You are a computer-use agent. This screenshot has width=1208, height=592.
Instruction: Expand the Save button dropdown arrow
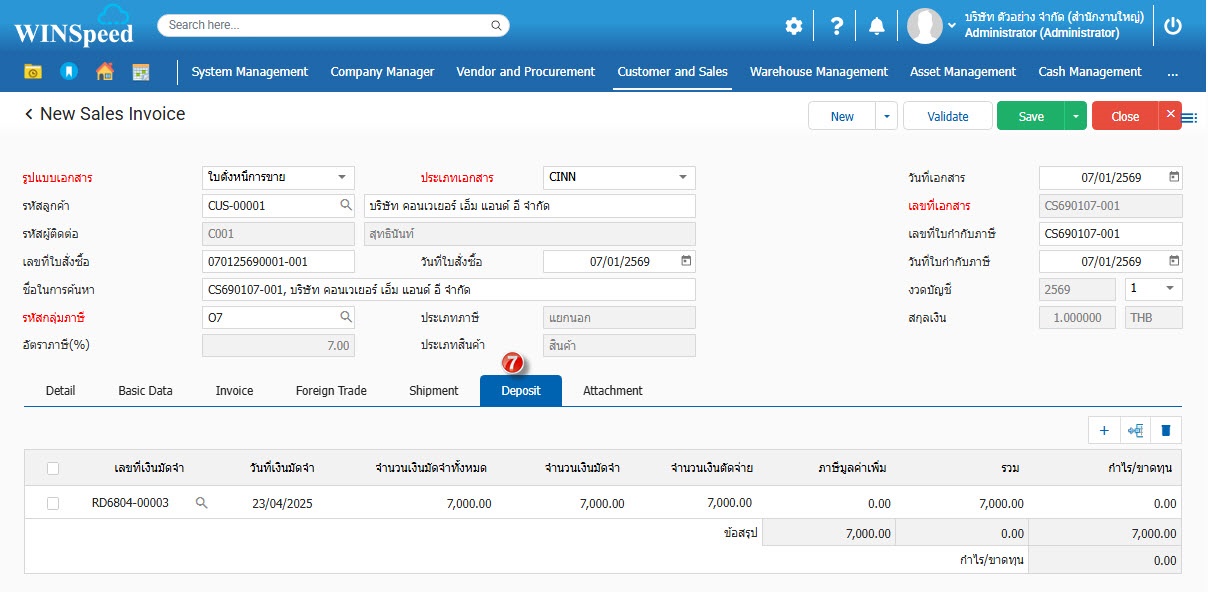pos(1076,116)
